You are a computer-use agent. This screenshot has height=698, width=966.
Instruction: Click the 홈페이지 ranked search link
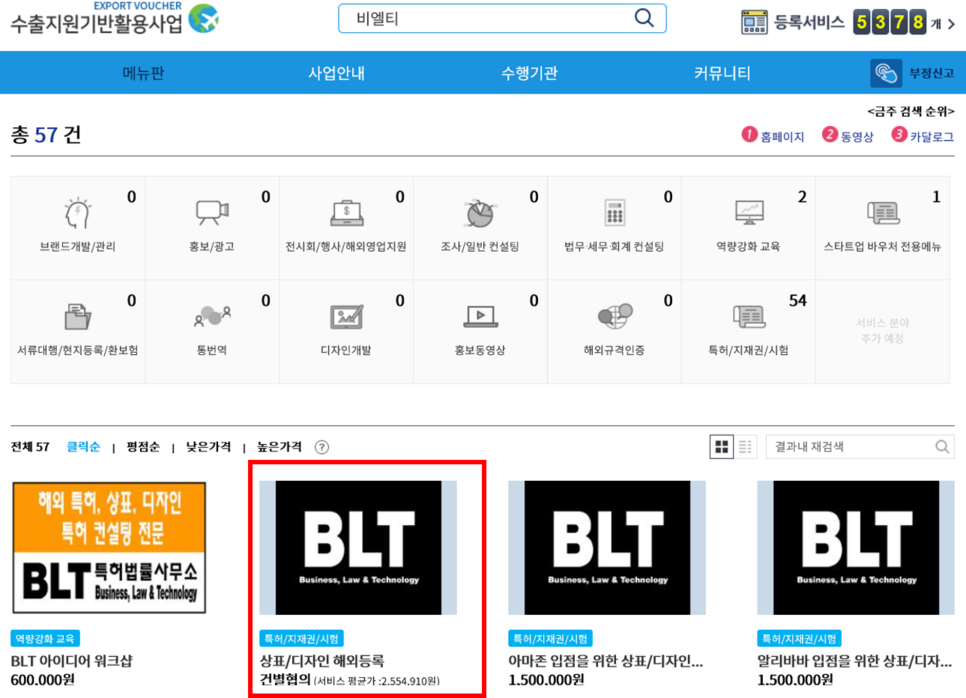click(x=782, y=137)
